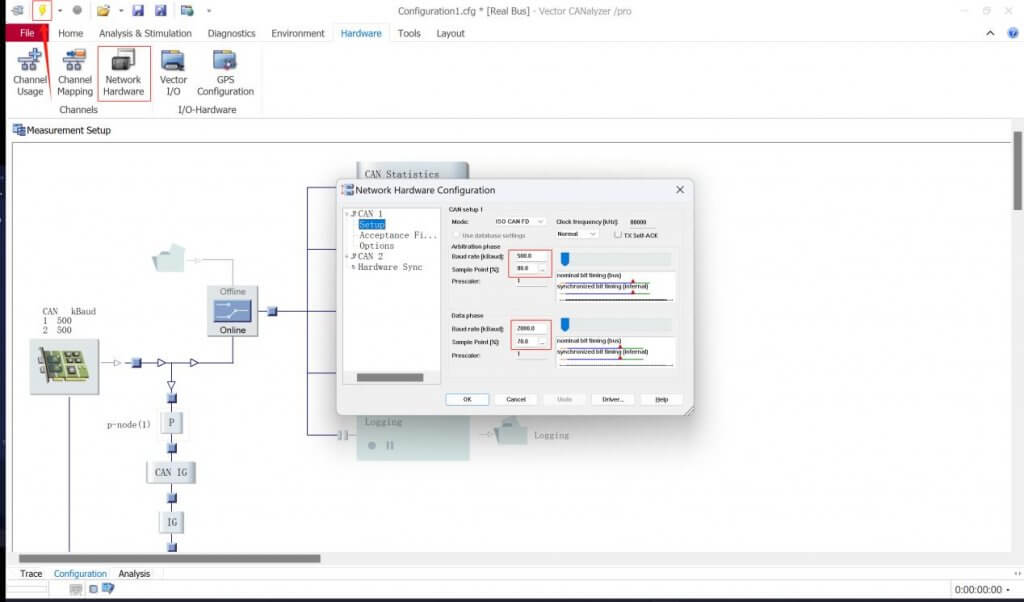Open the File menu

pos(27,33)
